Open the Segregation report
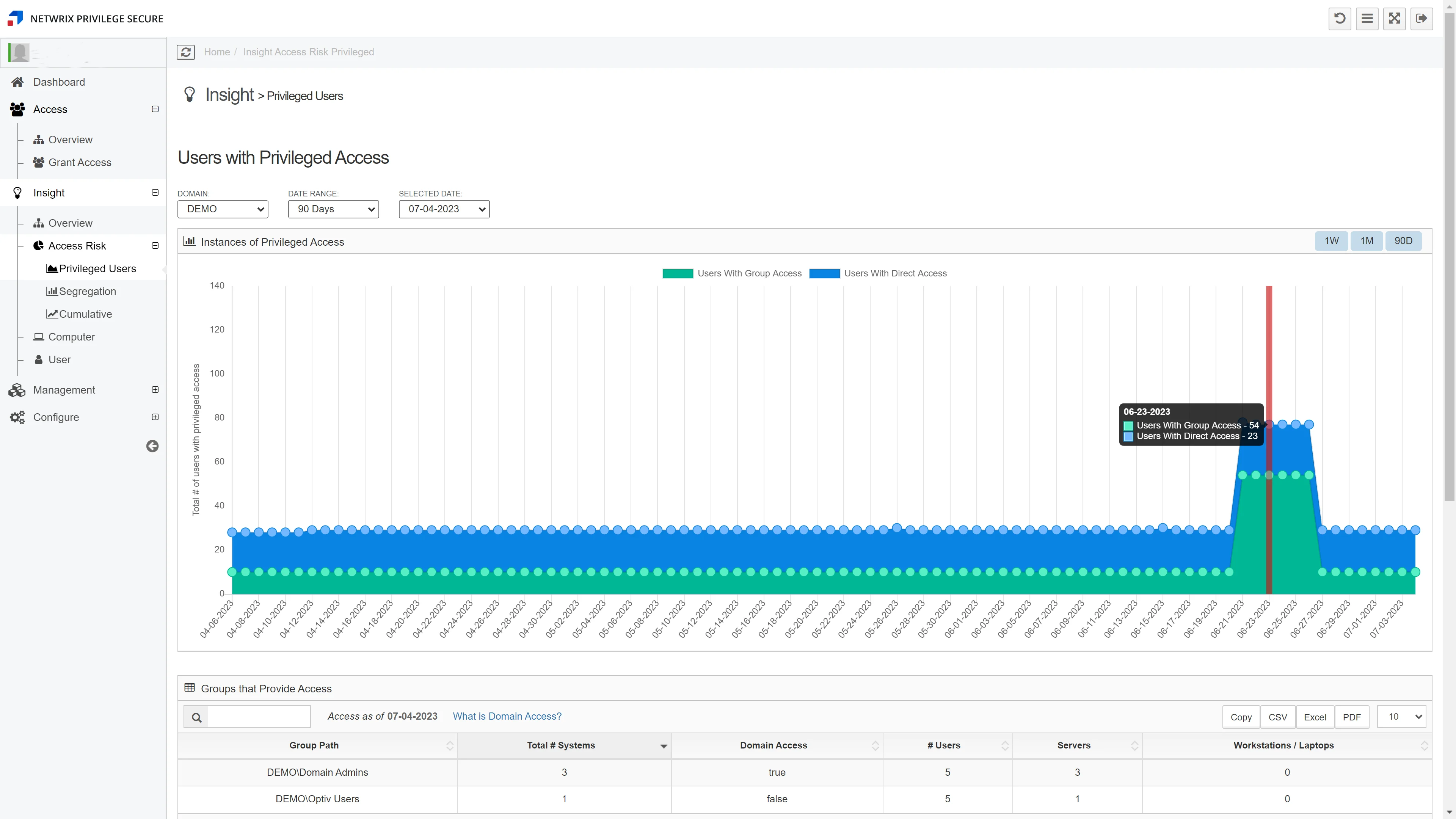Viewport: 1456px width, 819px height. point(87,291)
